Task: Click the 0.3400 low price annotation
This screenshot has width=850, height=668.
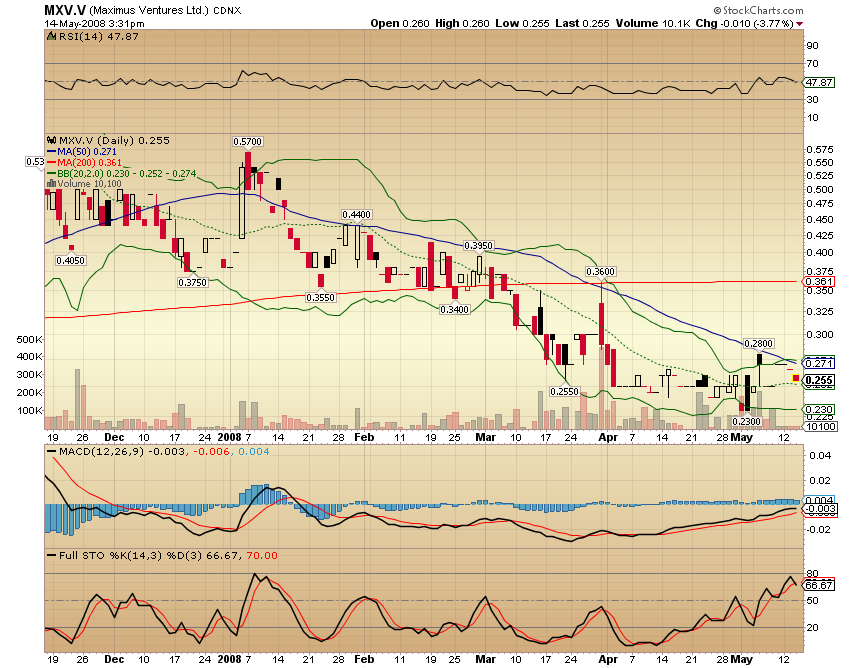Action: coord(454,310)
